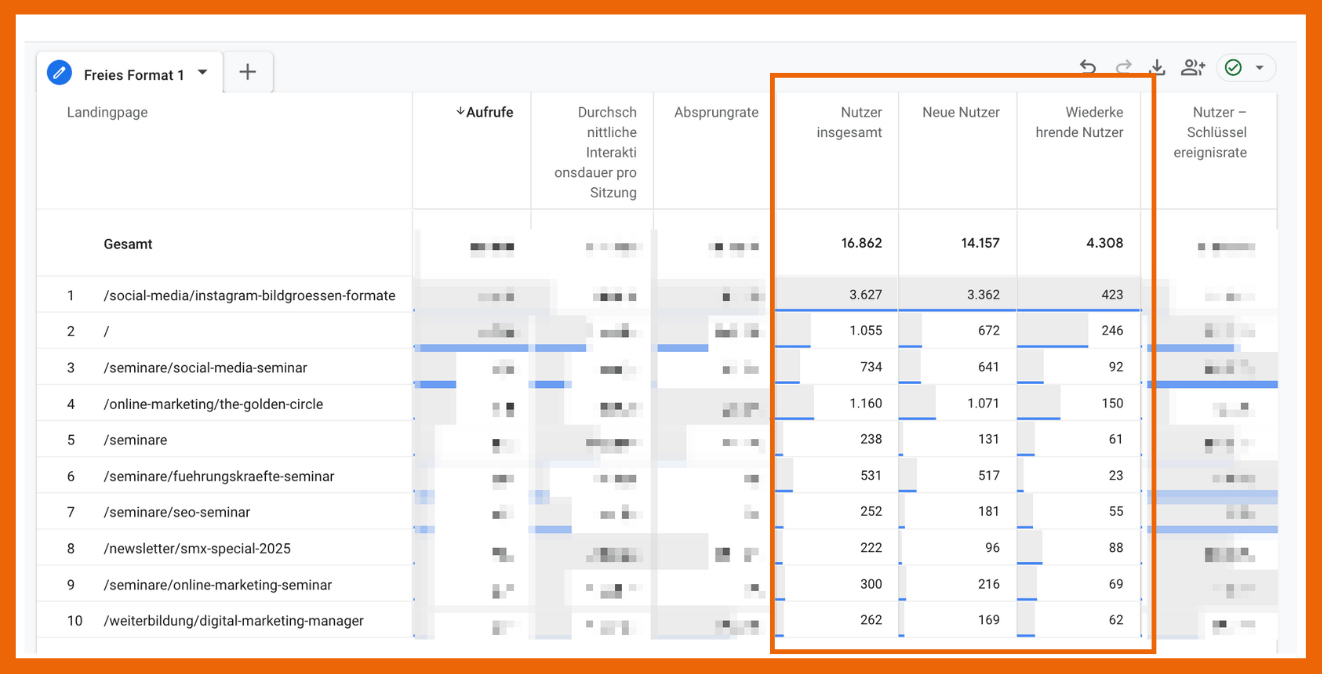This screenshot has height=674, width=1322.
Task: Click the Wiederkehrende Nutzer column header
Action: [1079, 122]
